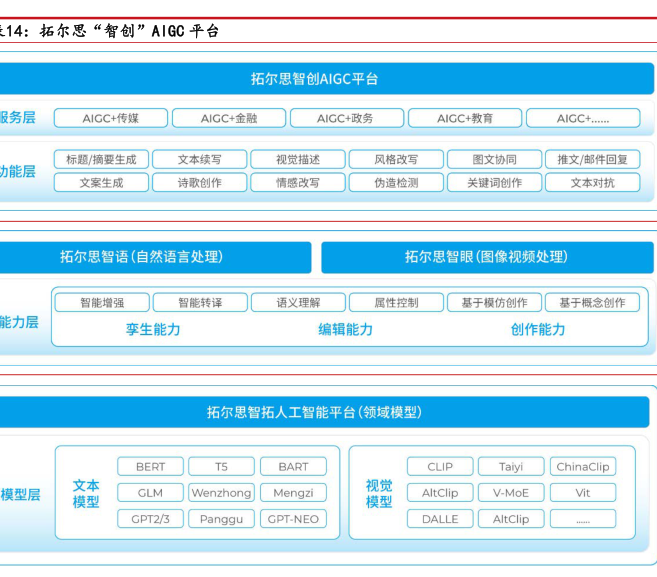The height and width of the screenshot is (577, 657).
Task: Click the 拓尔思智语(自然语言处理) banner
Action: coord(155,257)
